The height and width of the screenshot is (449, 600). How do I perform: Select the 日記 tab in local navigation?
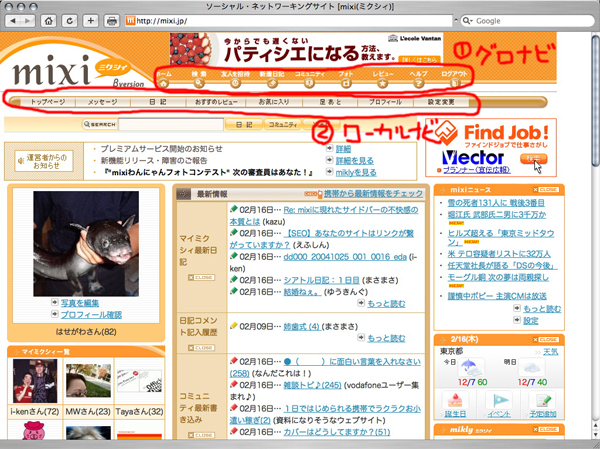tap(158, 102)
